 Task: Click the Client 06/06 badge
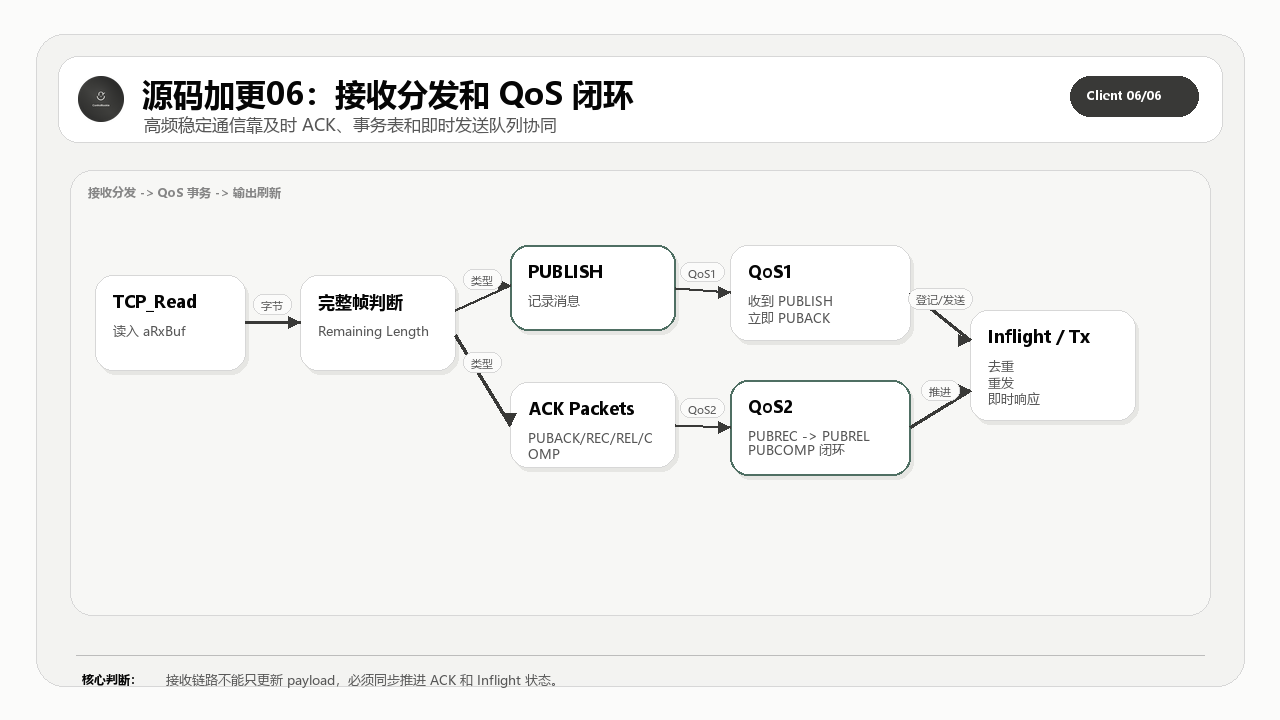(x=1134, y=96)
